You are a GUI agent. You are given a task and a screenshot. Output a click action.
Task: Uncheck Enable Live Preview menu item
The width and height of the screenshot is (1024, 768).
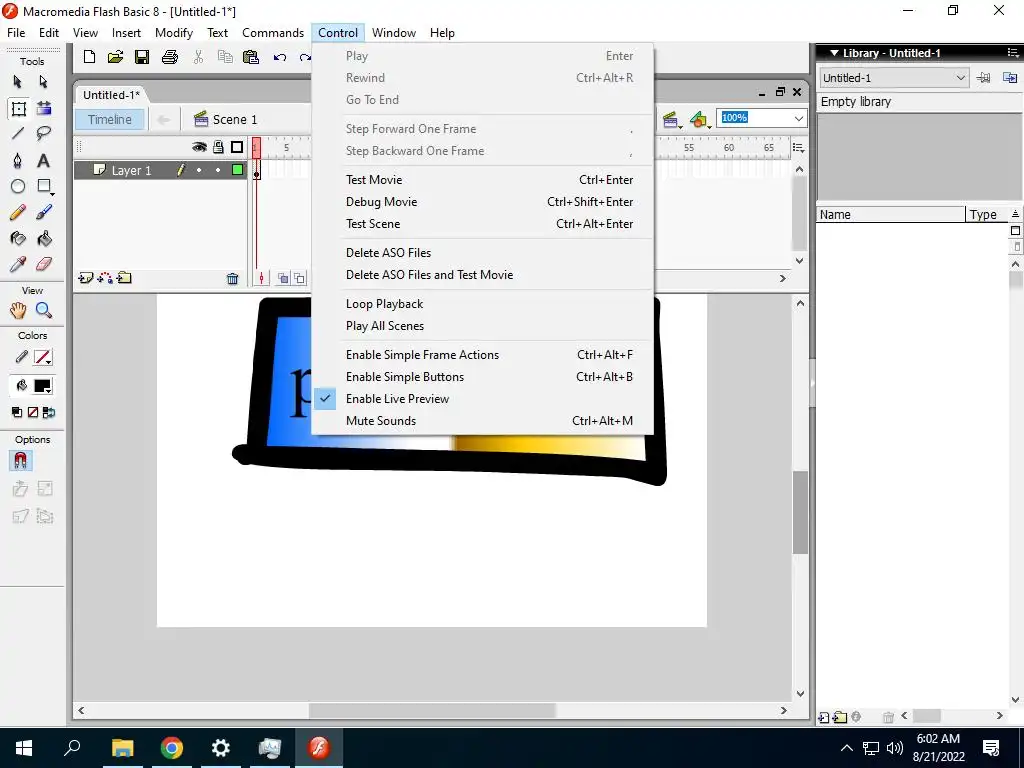coord(483,399)
